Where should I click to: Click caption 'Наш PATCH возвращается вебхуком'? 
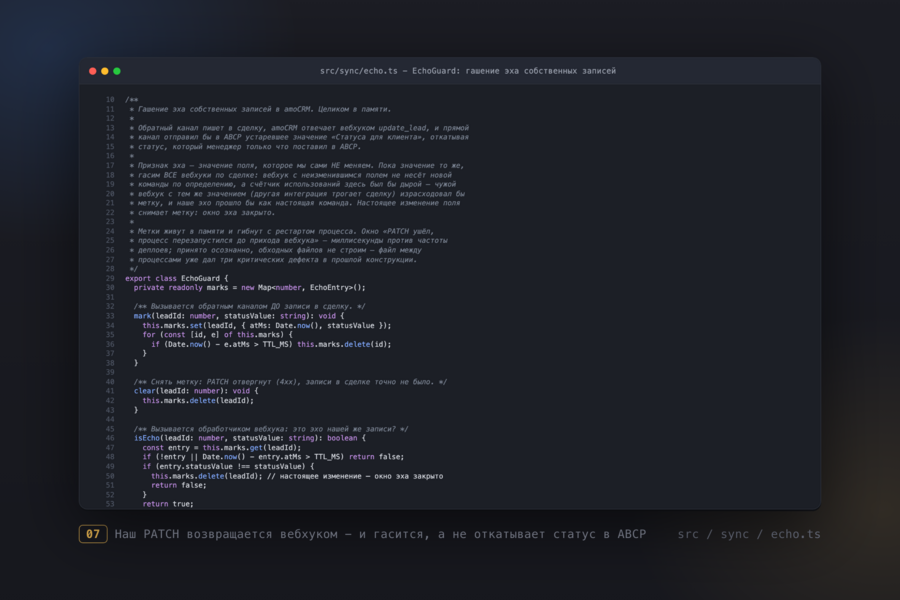pos(226,534)
